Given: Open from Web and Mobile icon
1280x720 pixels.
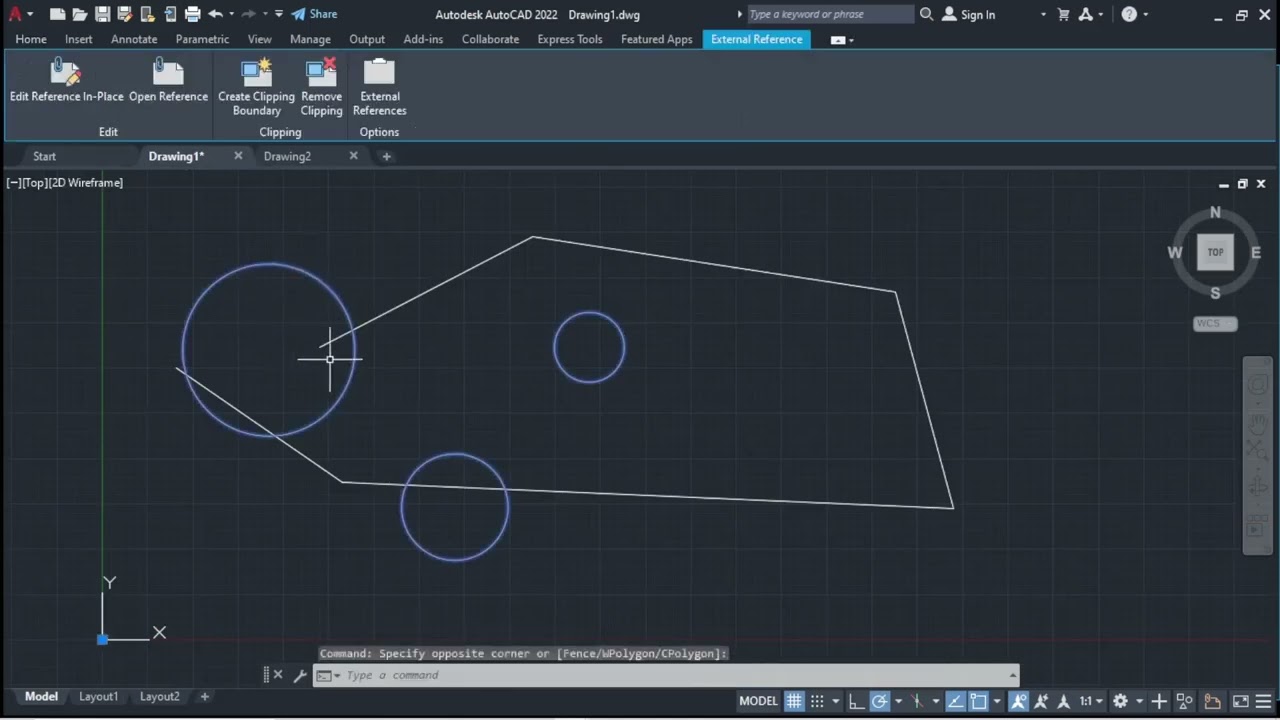Looking at the screenshot, I should (x=147, y=15).
